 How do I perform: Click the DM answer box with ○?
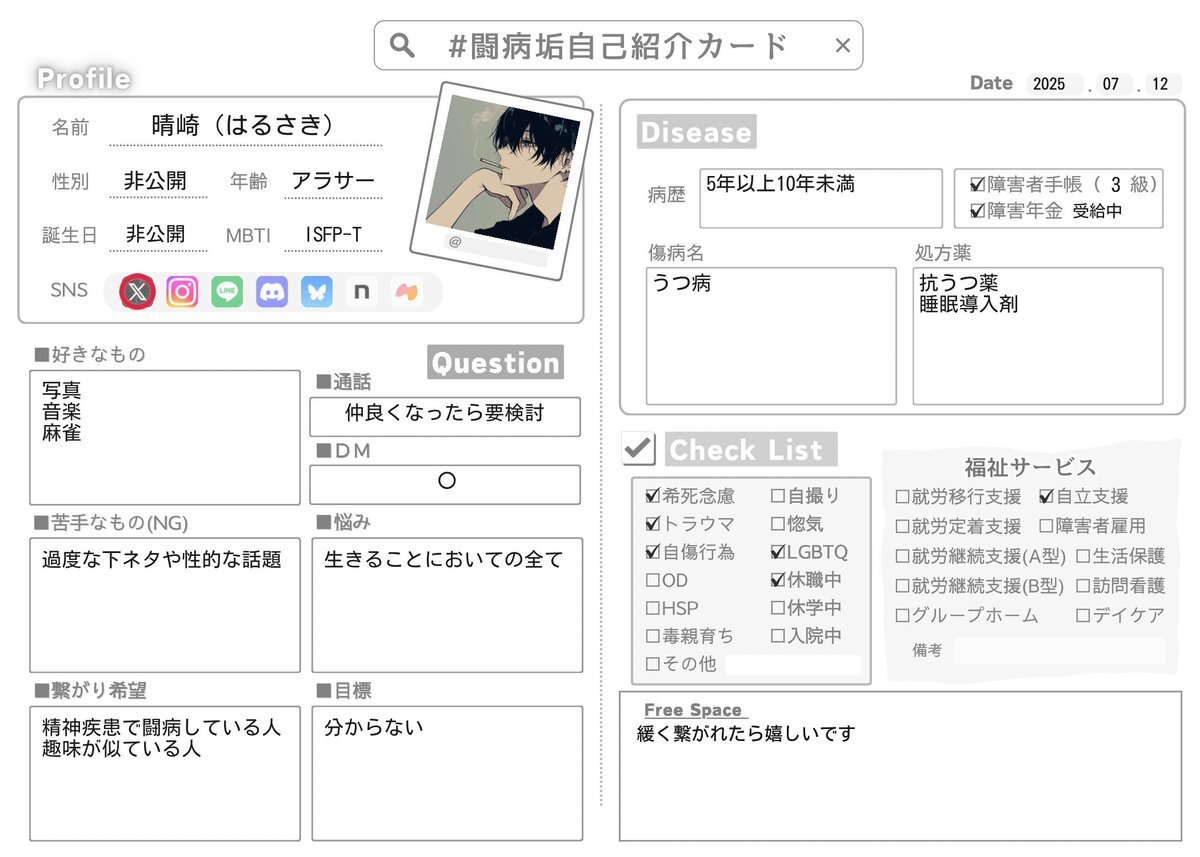click(x=445, y=485)
